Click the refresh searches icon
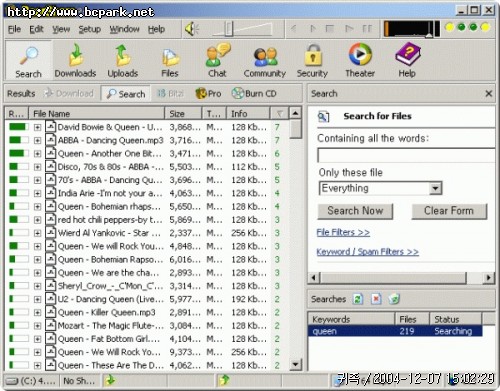 click(358, 299)
